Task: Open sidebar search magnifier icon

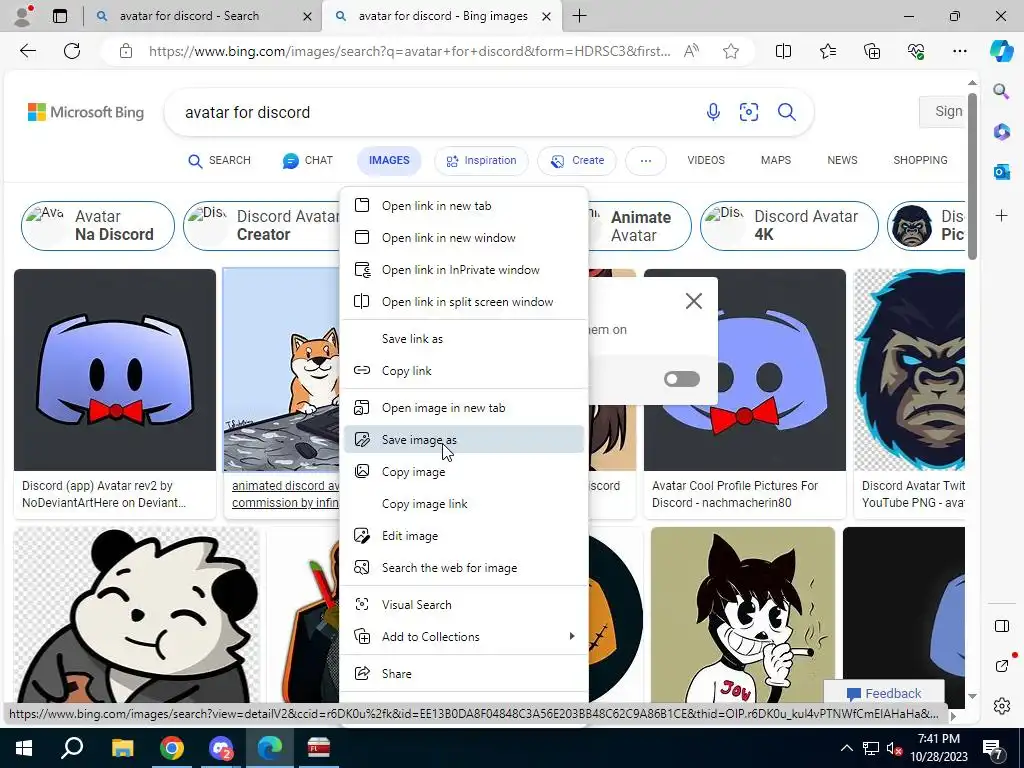Action: [x=1001, y=91]
